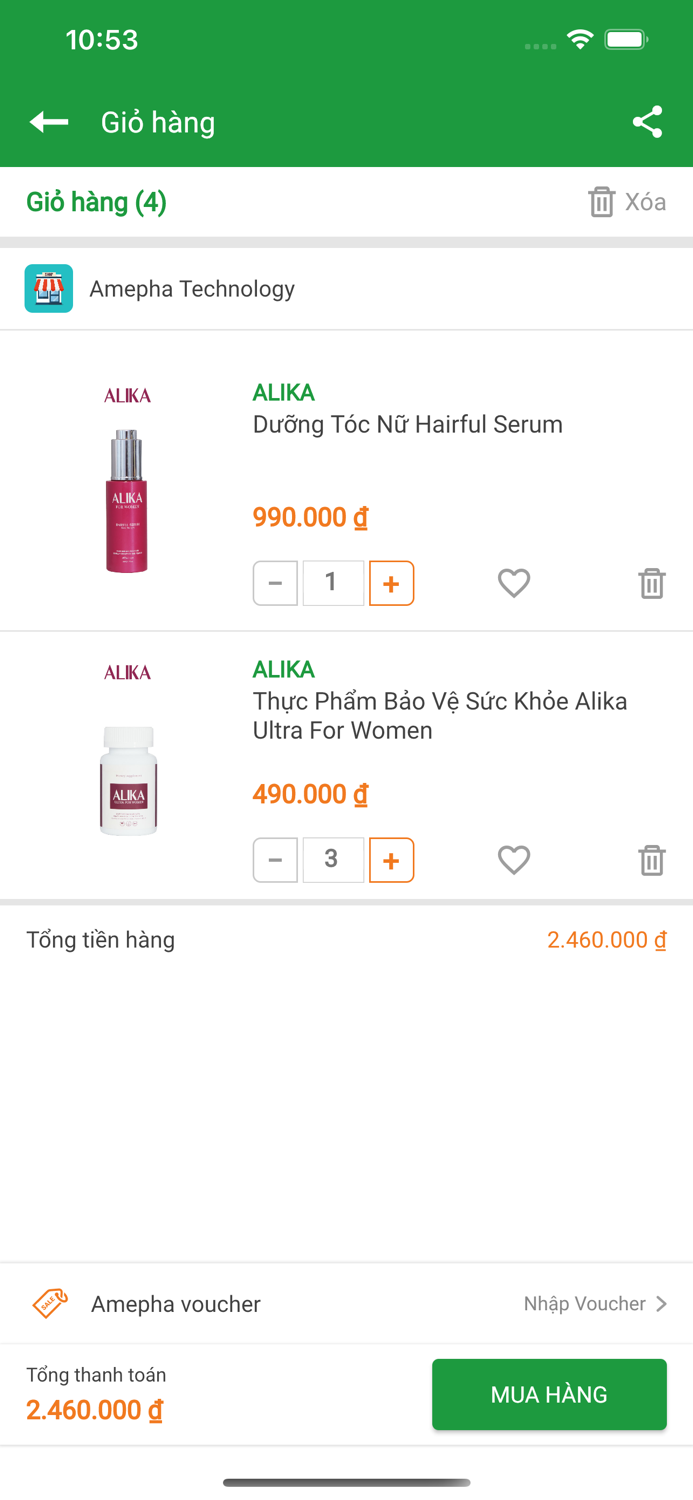Increase Hairful Serum quantity with plus button

click(391, 583)
